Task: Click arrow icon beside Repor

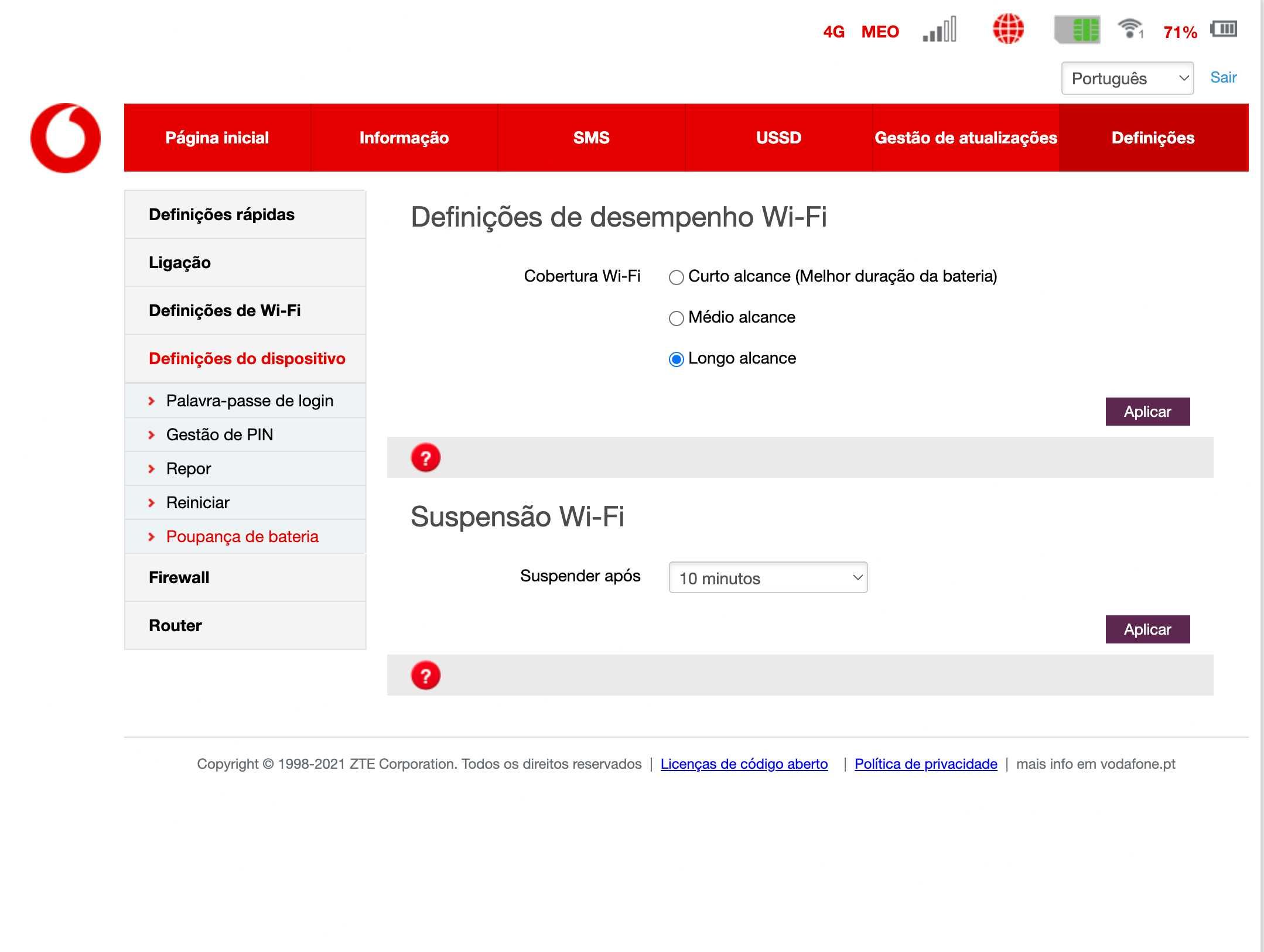Action: pos(152,469)
